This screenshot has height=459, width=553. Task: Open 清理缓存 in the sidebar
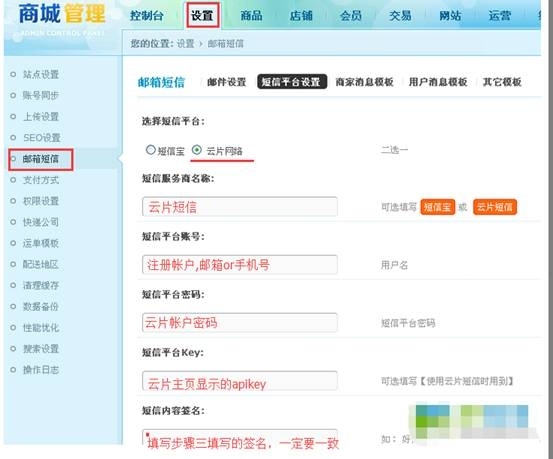tap(41, 285)
